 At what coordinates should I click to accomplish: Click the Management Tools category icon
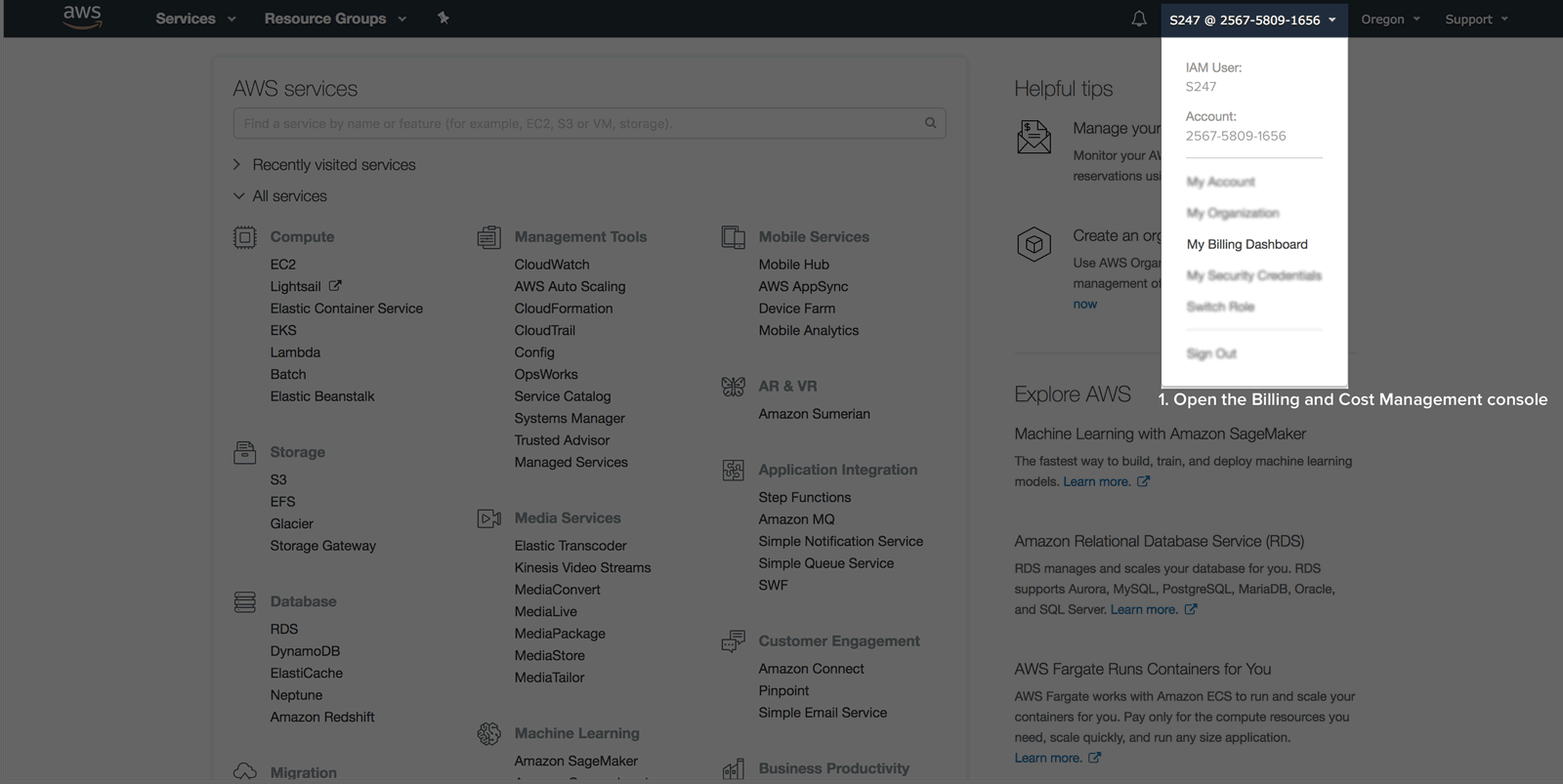tap(489, 237)
